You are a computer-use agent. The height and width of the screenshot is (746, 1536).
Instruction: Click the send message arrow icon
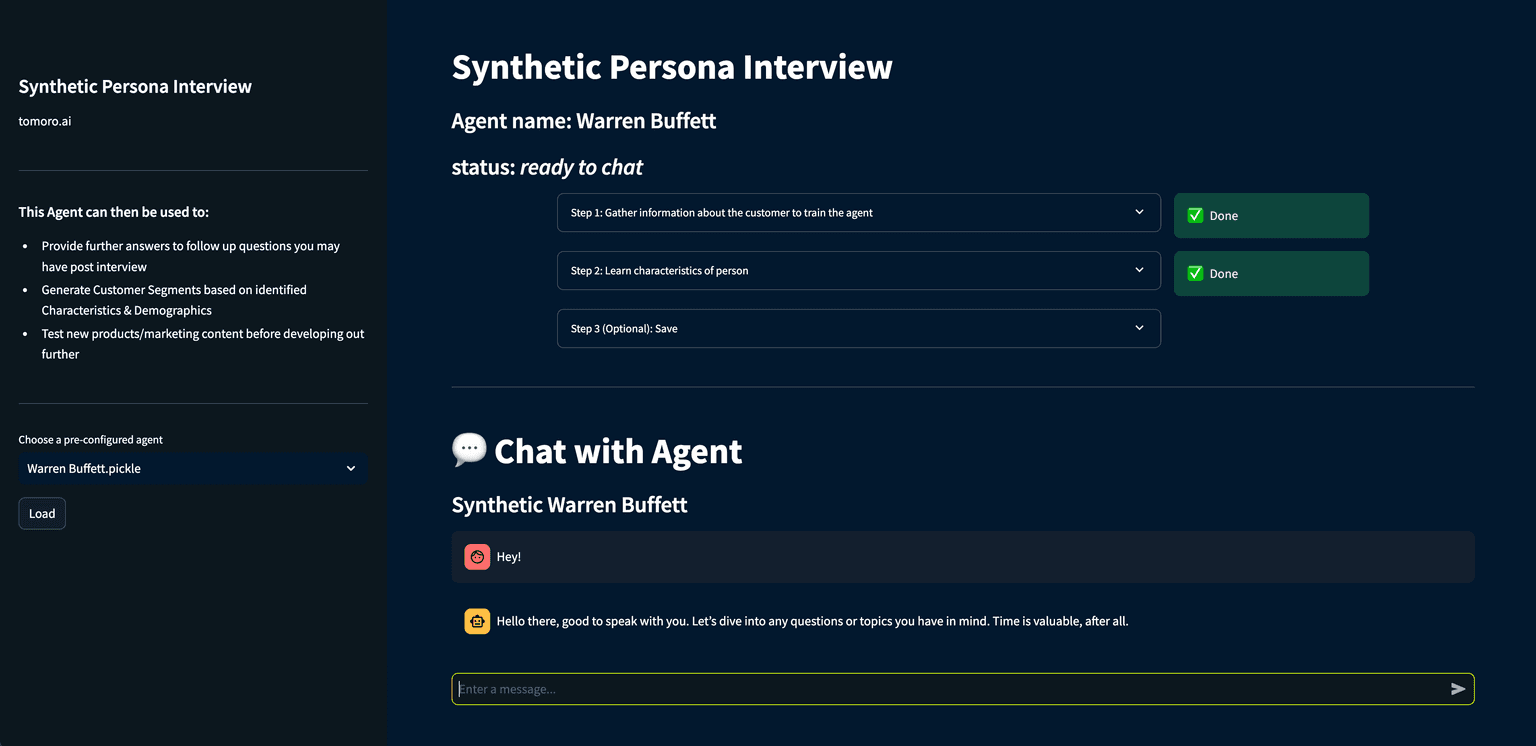point(1458,689)
